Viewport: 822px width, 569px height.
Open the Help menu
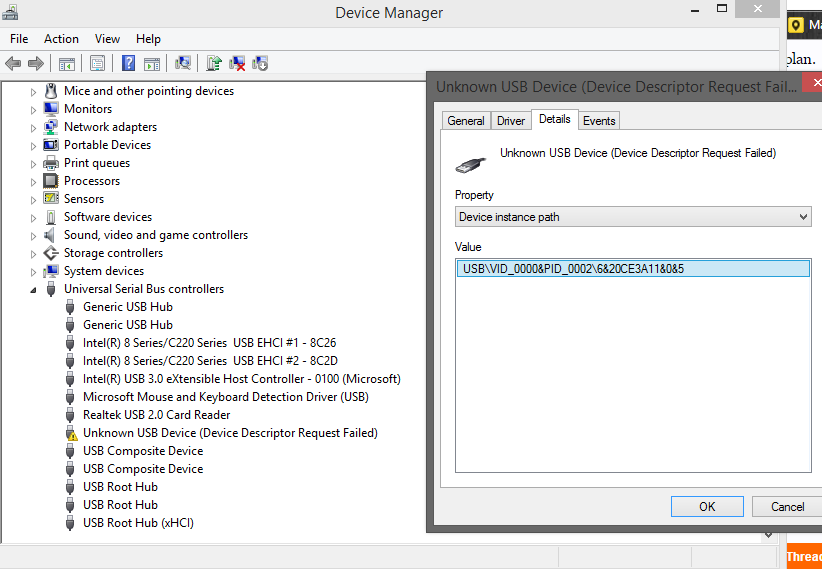click(x=148, y=39)
